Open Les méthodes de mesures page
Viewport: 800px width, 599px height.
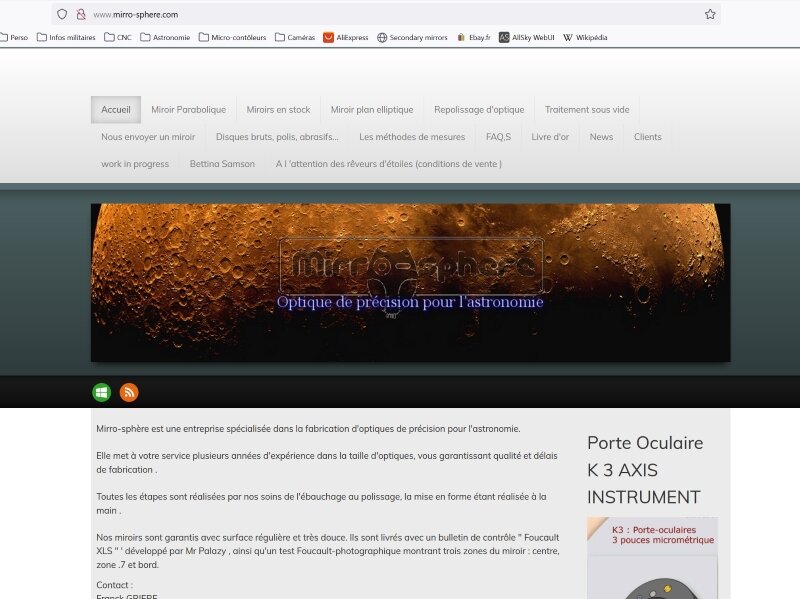pos(412,137)
